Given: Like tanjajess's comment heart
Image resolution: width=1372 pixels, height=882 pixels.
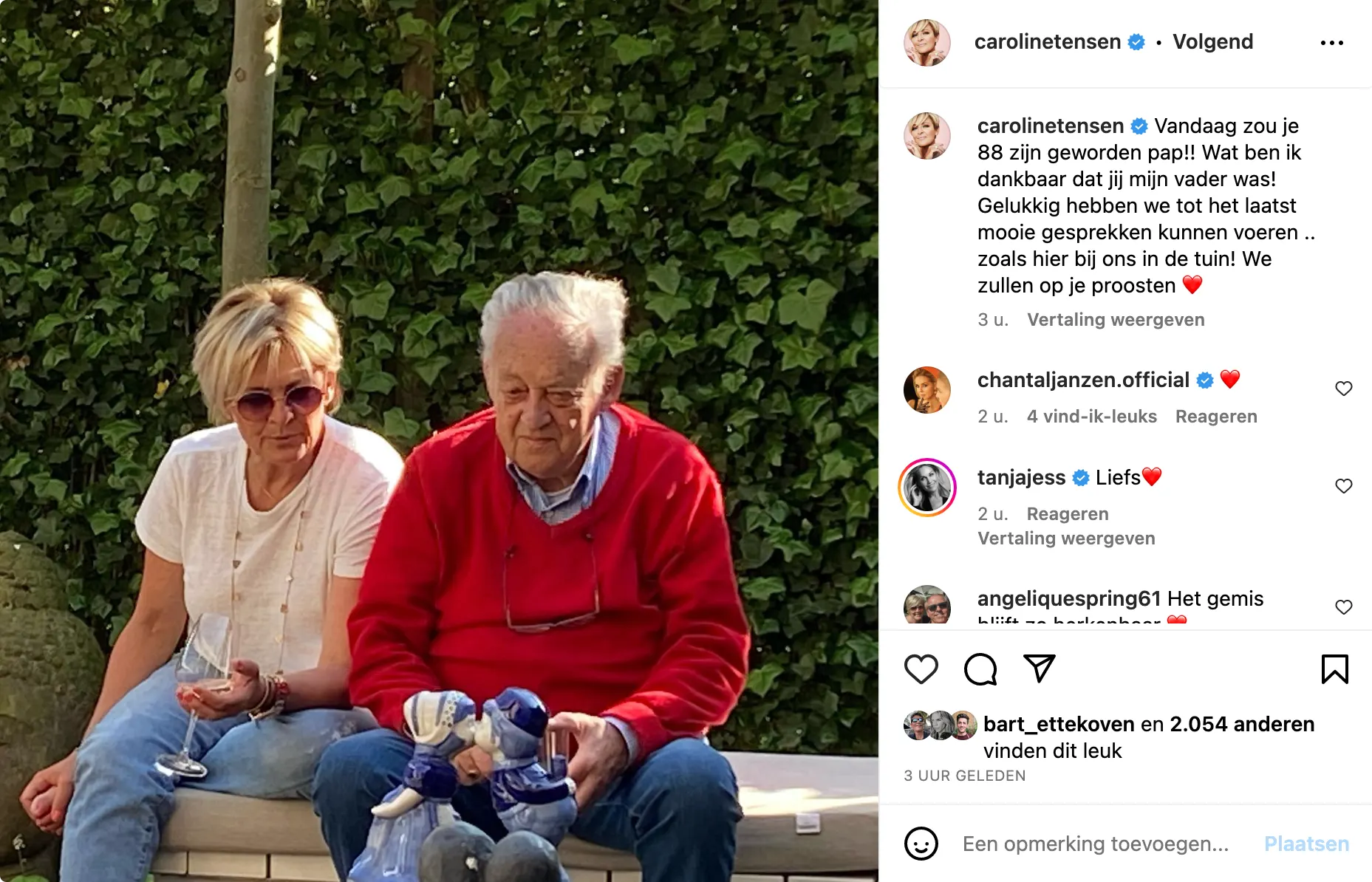Looking at the screenshot, I should 1343,486.
